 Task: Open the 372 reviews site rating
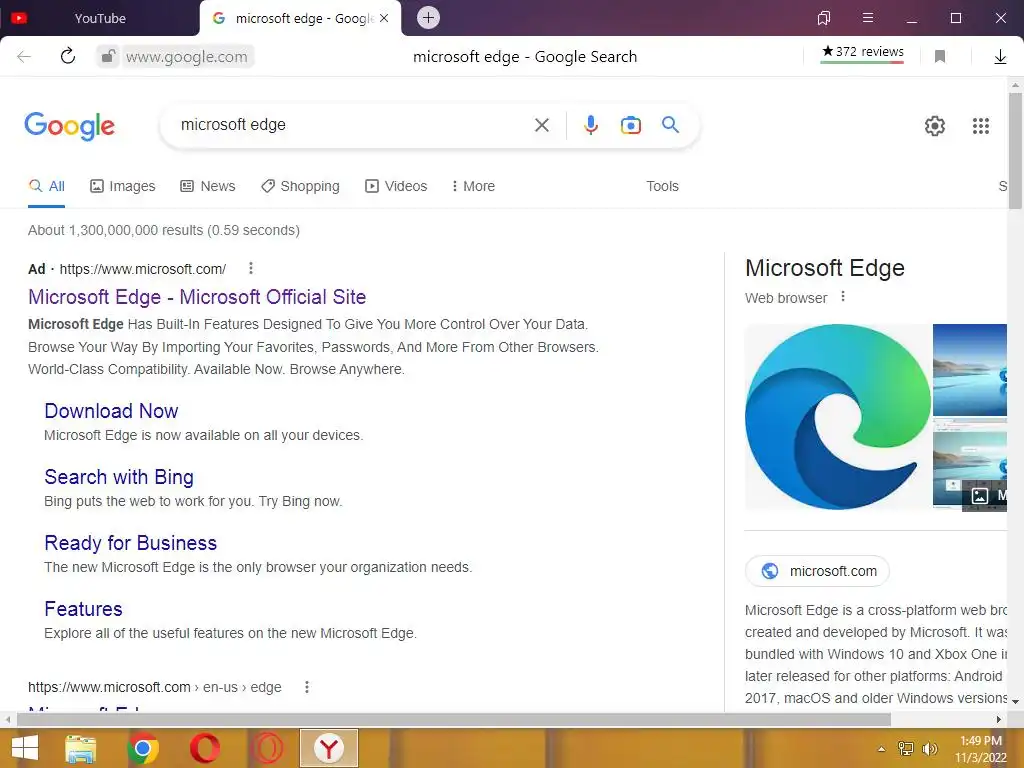(863, 52)
